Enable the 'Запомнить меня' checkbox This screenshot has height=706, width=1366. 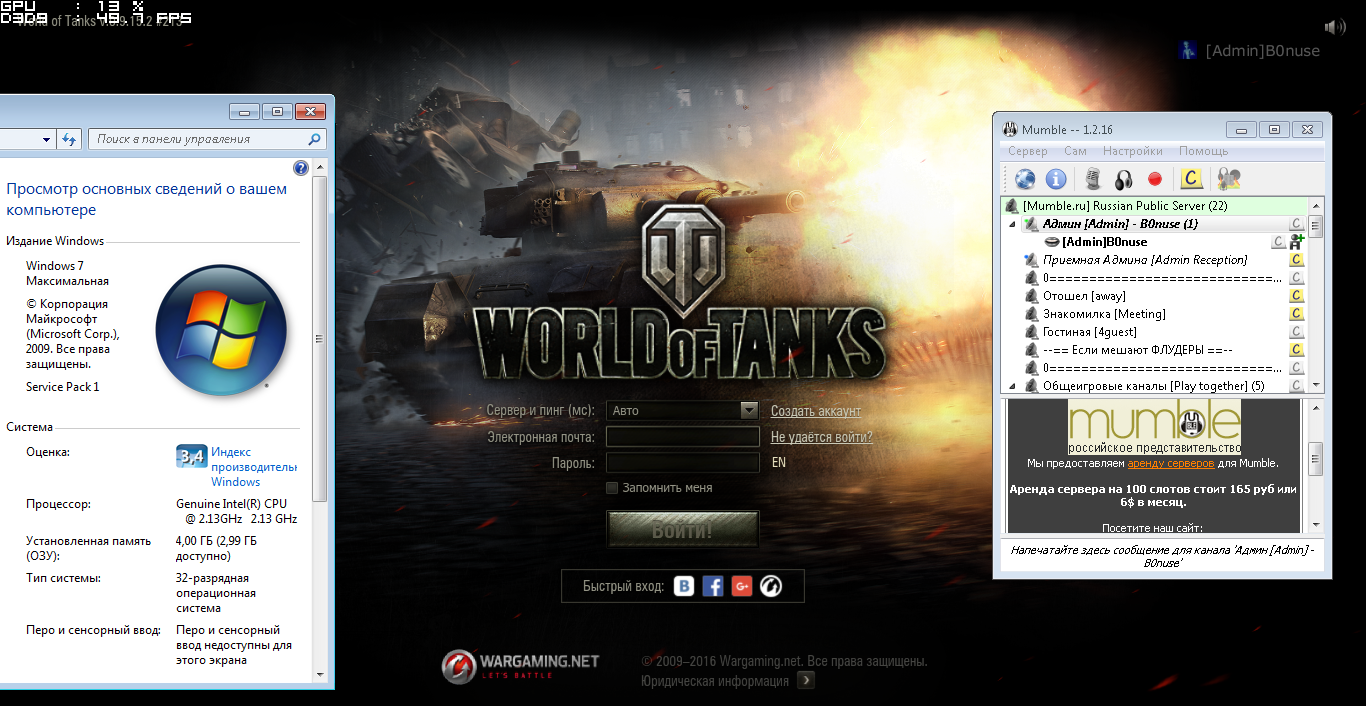pos(612,488)
